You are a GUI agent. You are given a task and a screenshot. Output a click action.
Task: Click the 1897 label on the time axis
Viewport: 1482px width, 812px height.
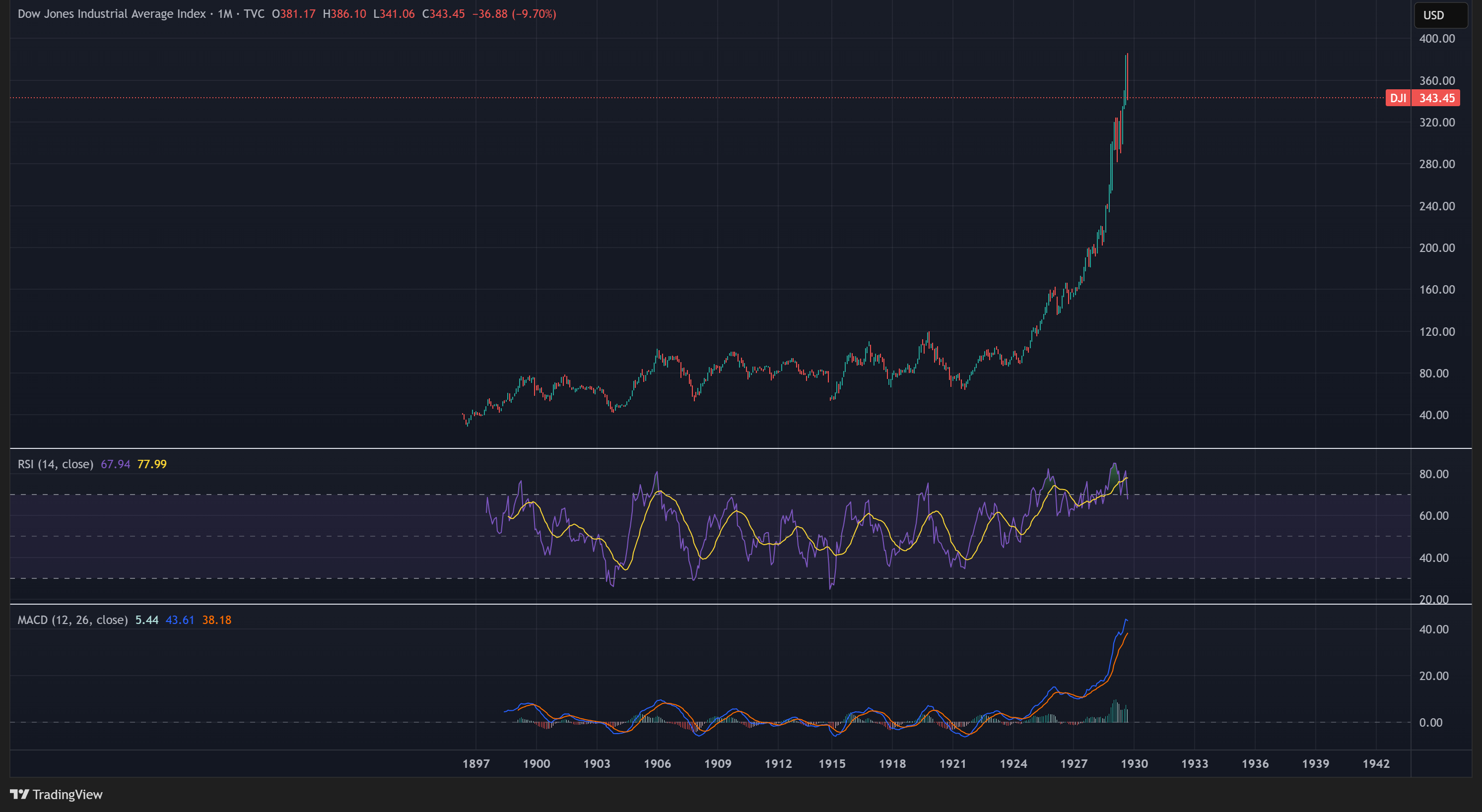pos(476,764)
